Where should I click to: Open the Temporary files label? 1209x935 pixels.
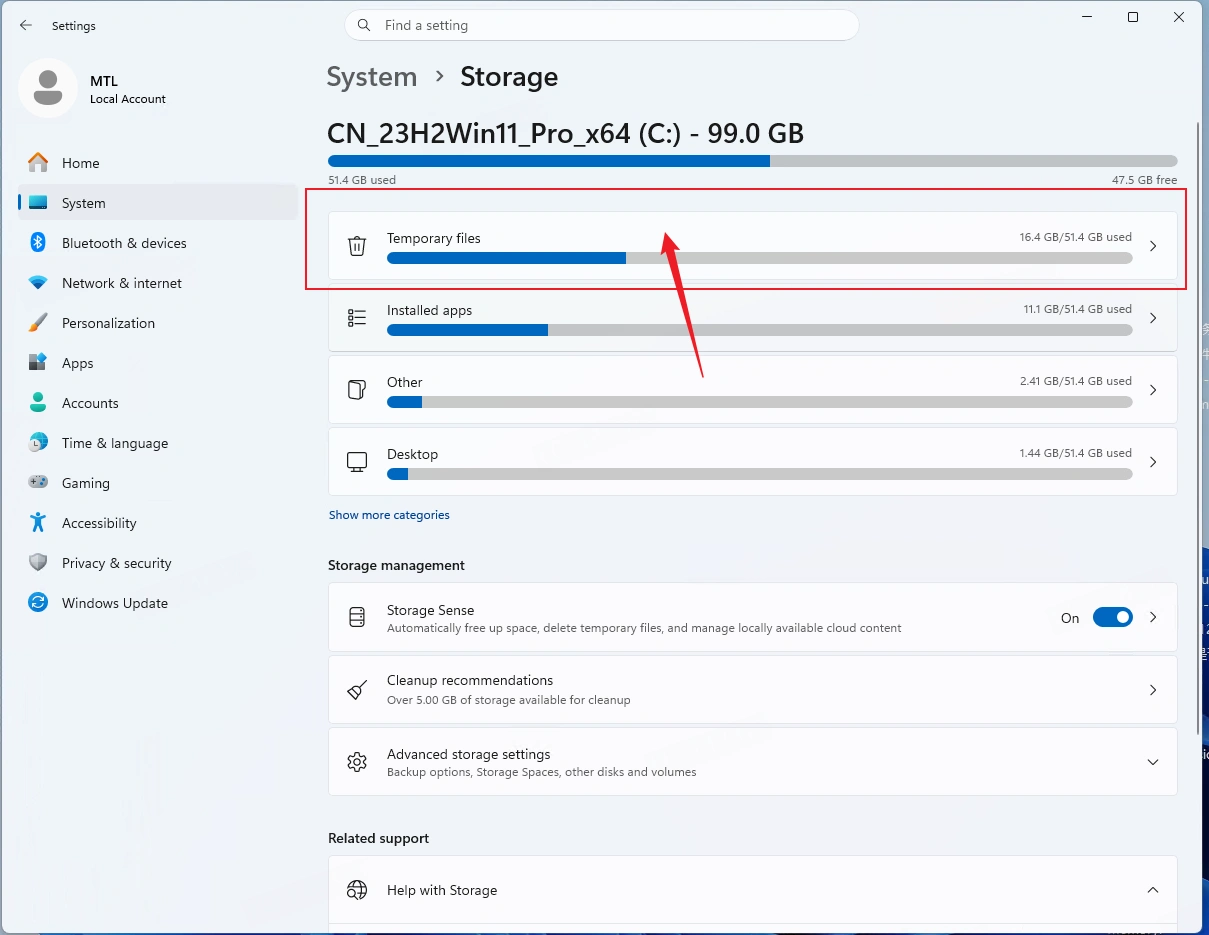pos(434,238)
